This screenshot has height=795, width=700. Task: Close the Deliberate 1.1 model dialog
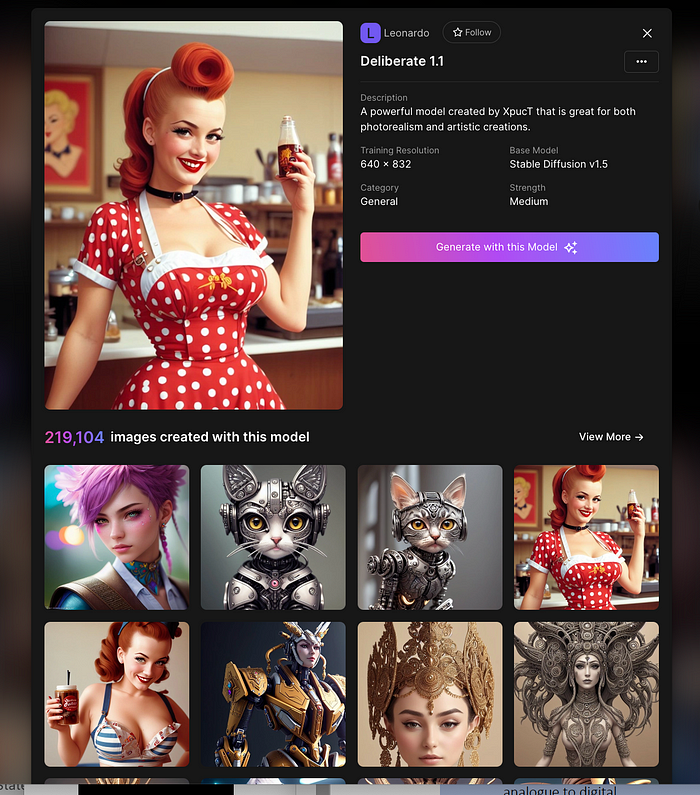[647, 33]
